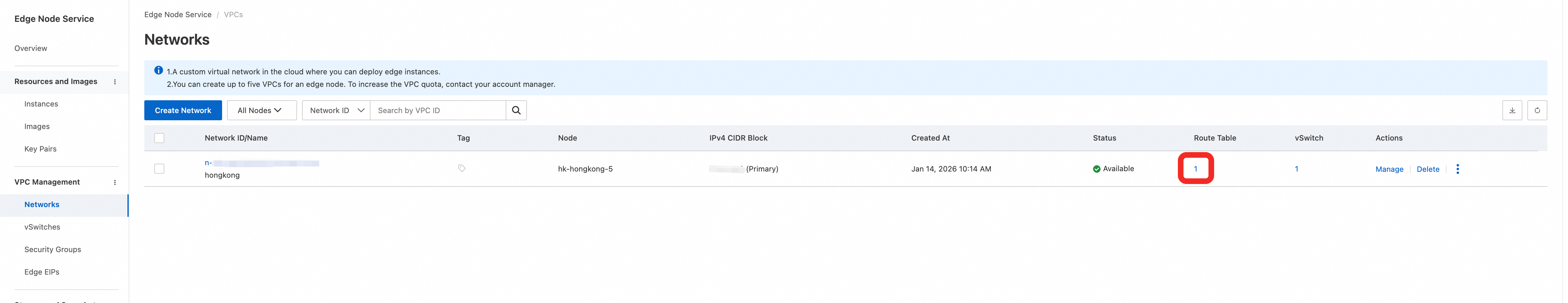Click Delete for hongkong network

point(1427,169)
